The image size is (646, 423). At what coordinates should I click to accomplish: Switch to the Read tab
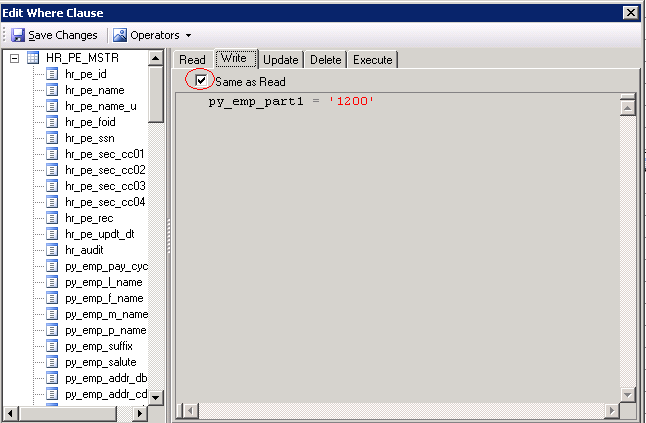[x=192, y=60]
